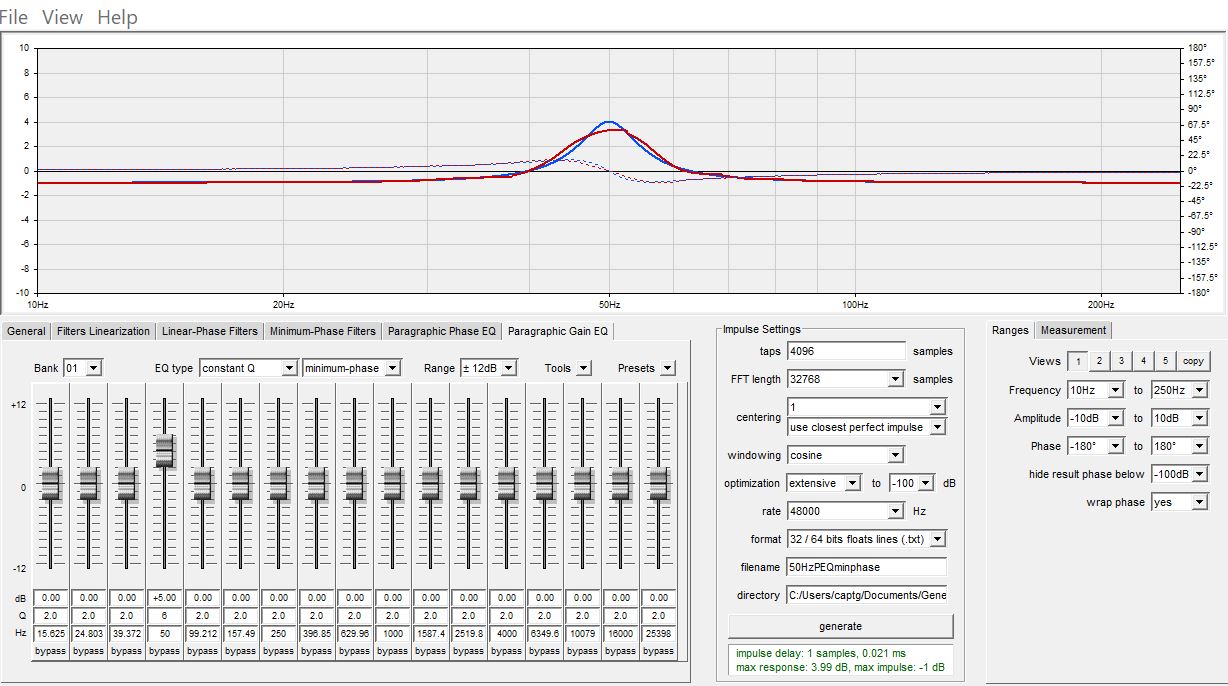Open the Phase -180° dropdown
This screenshot has height=686, width=1228.
1095,446
